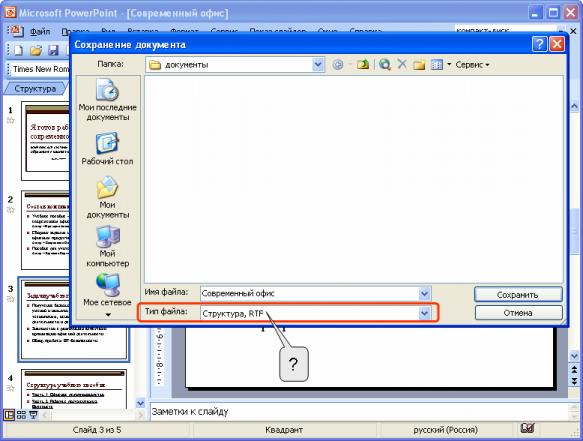Switch to the Структура tab
Viewport: 583px width, 441px height.
(35, 89)
